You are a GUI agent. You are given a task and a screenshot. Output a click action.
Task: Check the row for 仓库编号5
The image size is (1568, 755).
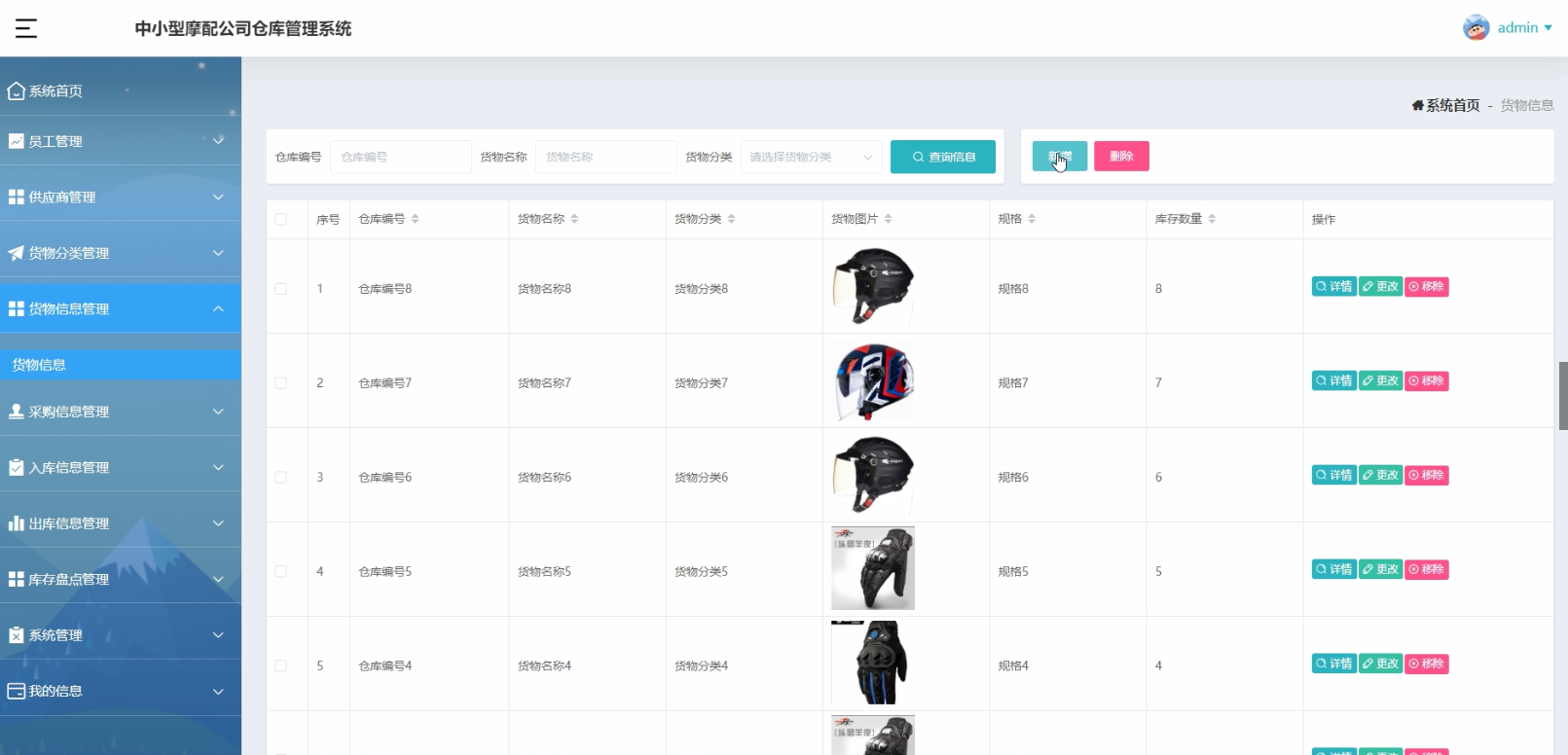point(280,571)
